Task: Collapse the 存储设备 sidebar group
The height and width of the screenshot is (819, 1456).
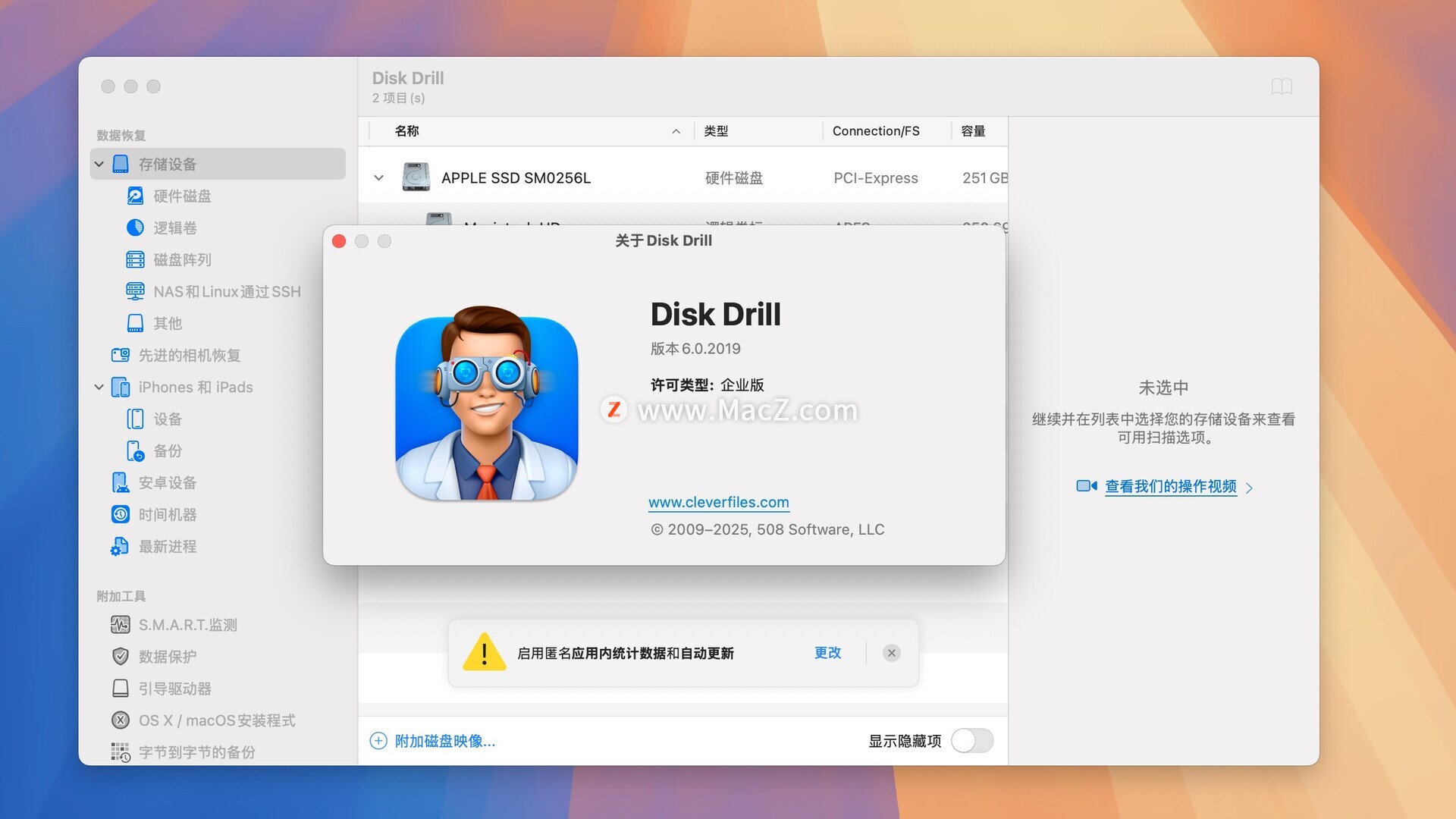Action: click(99, 165)
